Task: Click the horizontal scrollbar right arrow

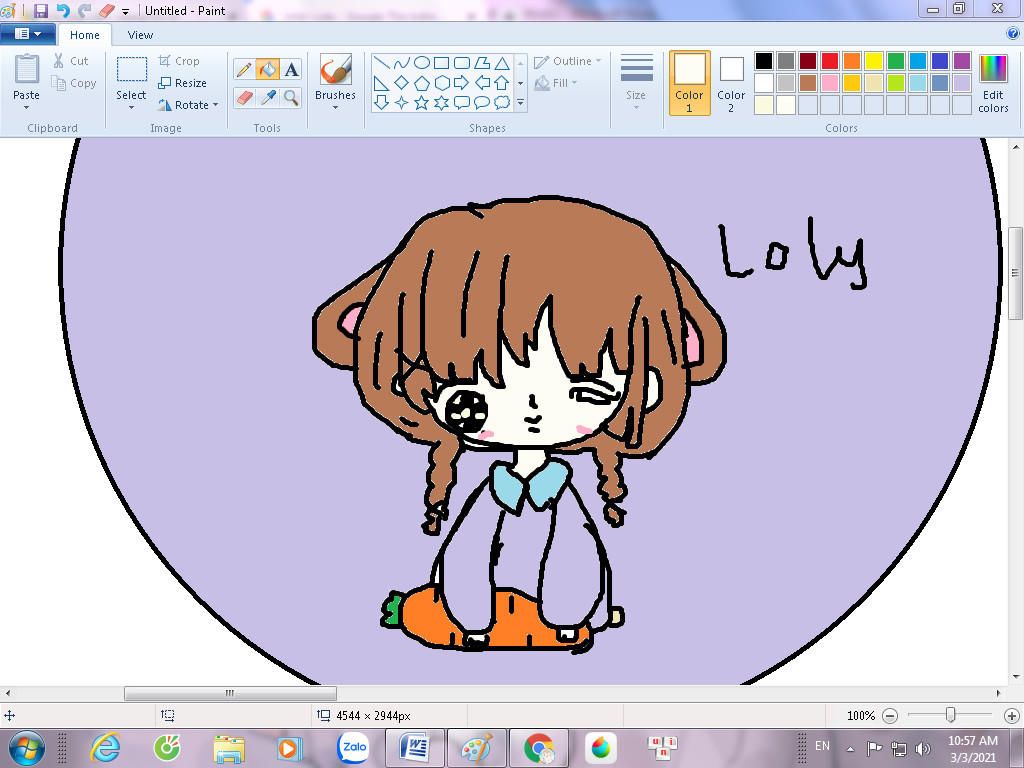Action: [x=998, y=693]
